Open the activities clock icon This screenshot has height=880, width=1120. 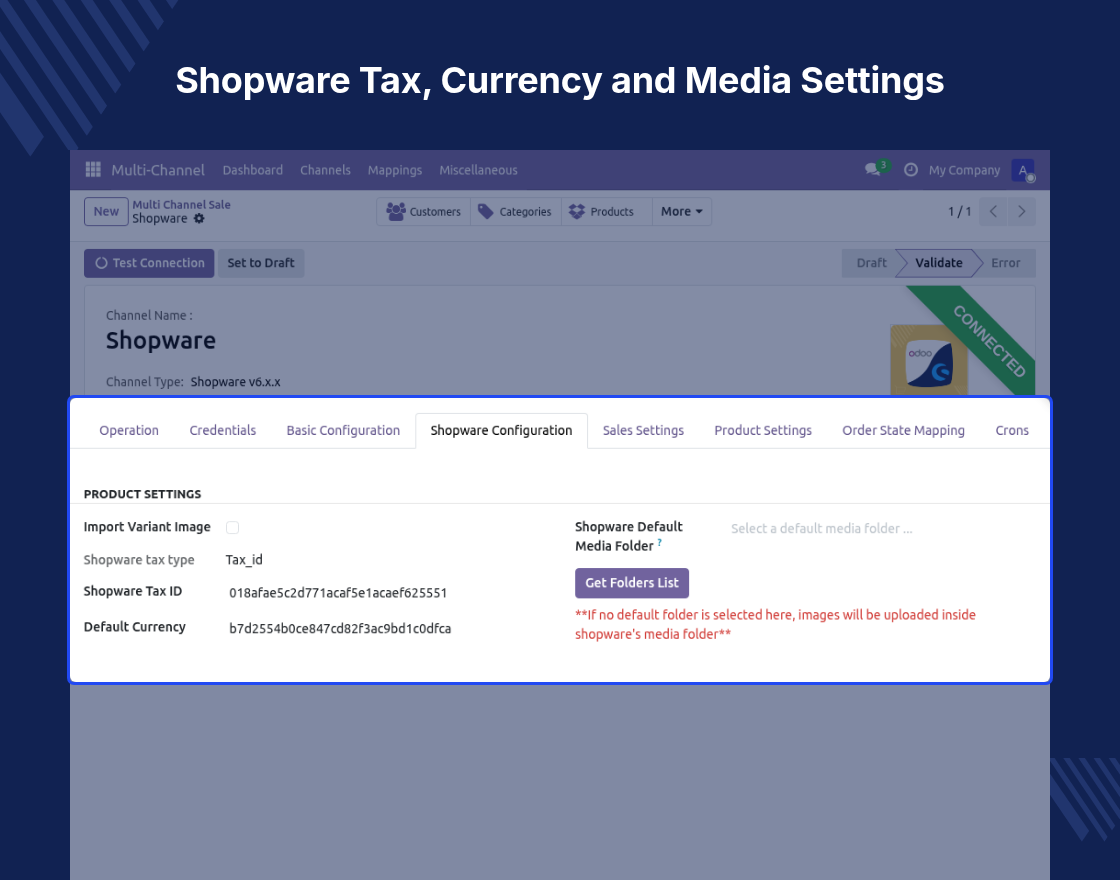coord(911,170)
